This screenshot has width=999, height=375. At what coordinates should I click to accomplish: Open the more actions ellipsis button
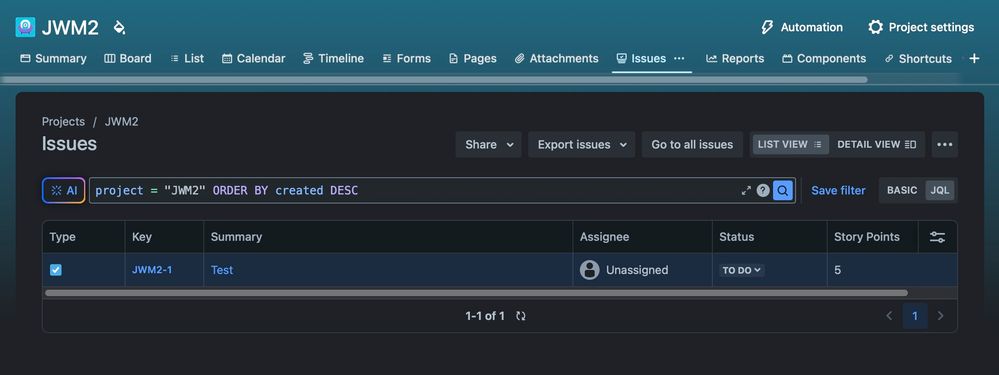tap(945, 145)
